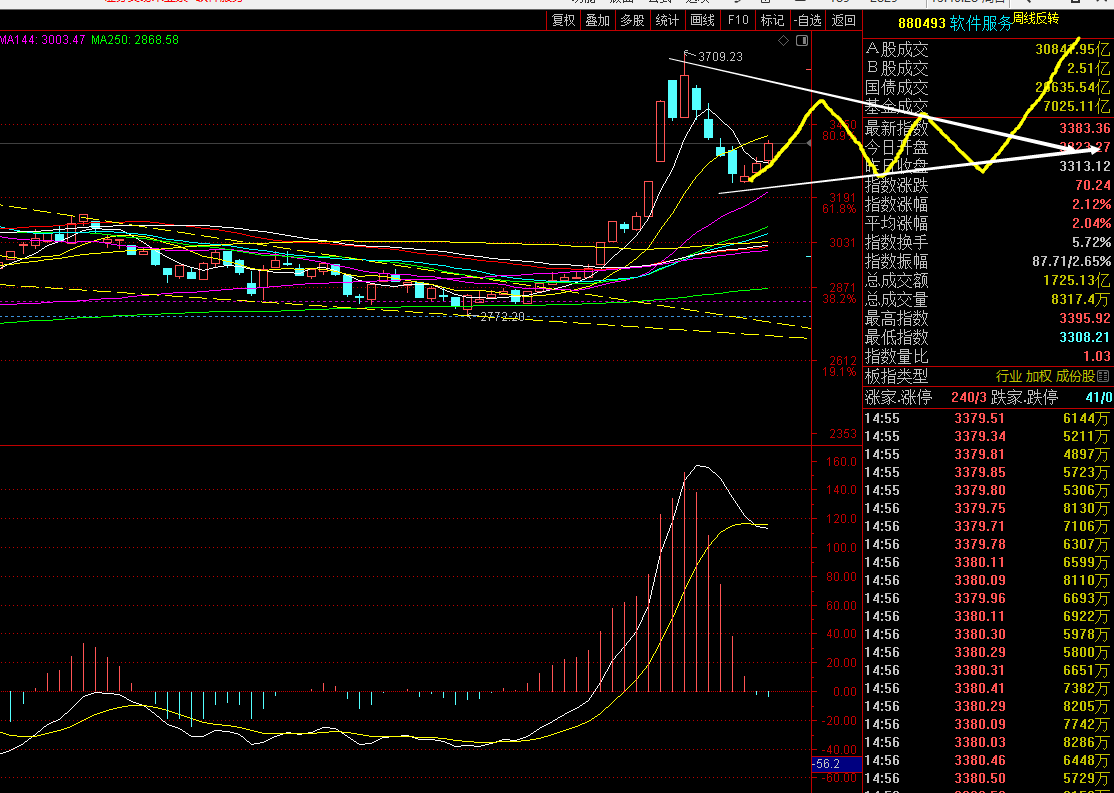Click the 指数换手 5.72% row
The width and height of the screenshot is (1114, 793).
pyautogui.click(x=988, y=242)
